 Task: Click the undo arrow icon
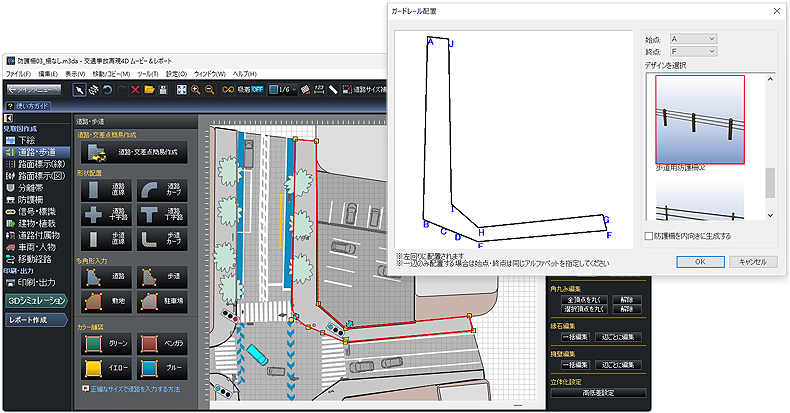coord(106,89)
